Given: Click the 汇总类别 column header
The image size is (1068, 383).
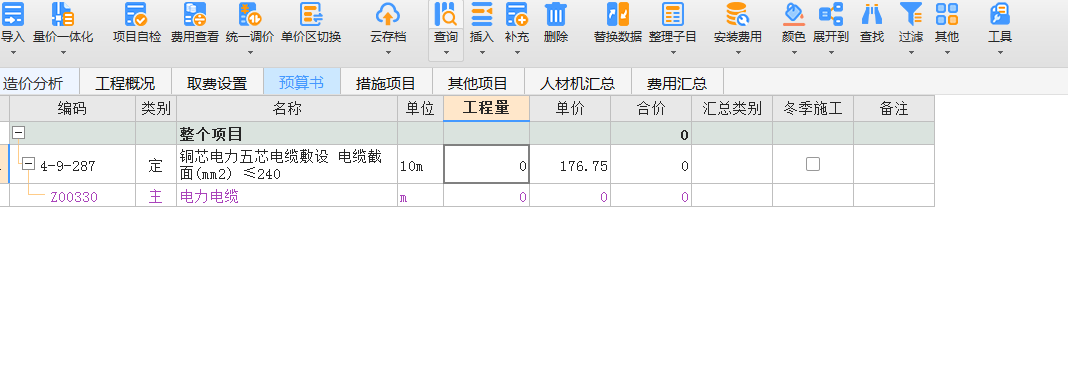Looking at the screenshot, I should 732,108.
